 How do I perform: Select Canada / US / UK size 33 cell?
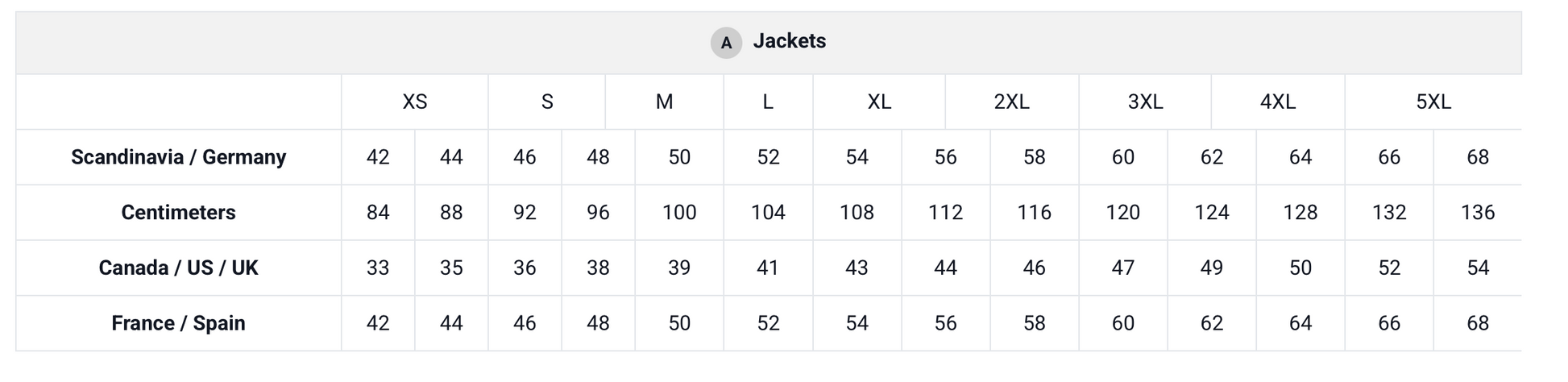pos(378,268)
